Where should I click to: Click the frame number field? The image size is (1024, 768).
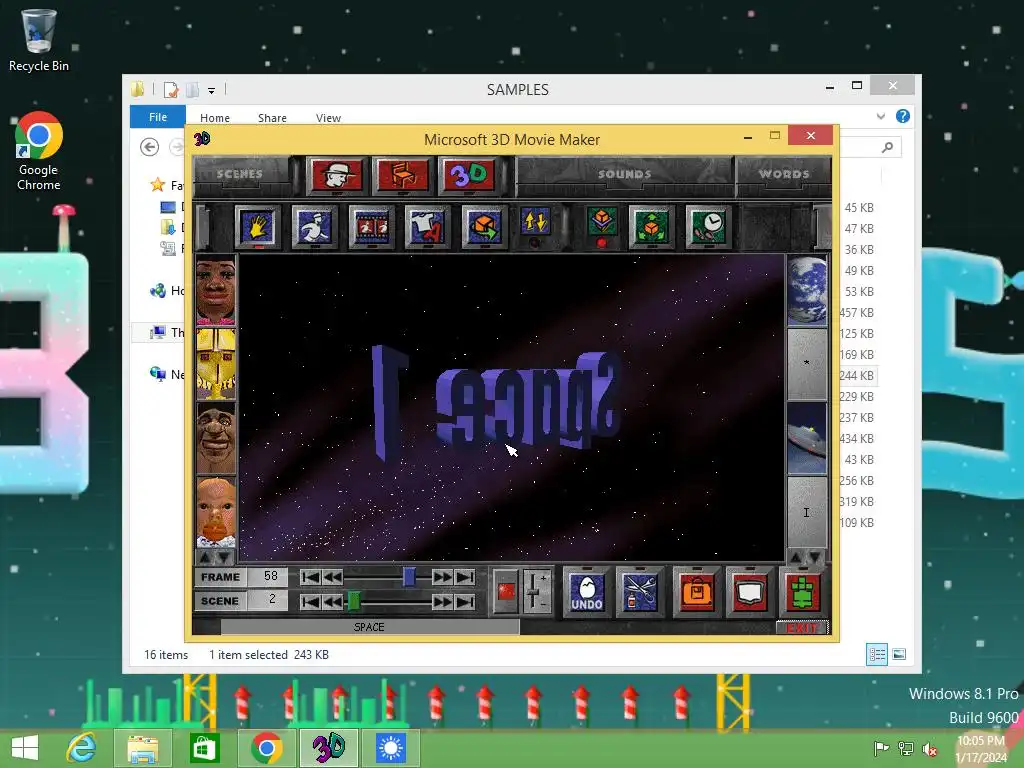pyautogui.click(x=268, y=577)
